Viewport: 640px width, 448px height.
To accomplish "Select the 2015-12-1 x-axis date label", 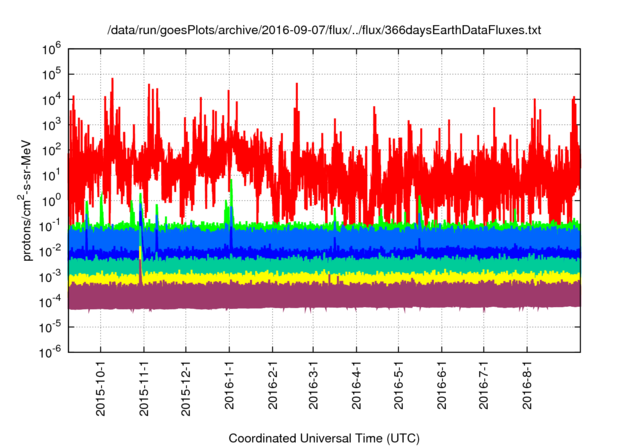I will (186, 388).
